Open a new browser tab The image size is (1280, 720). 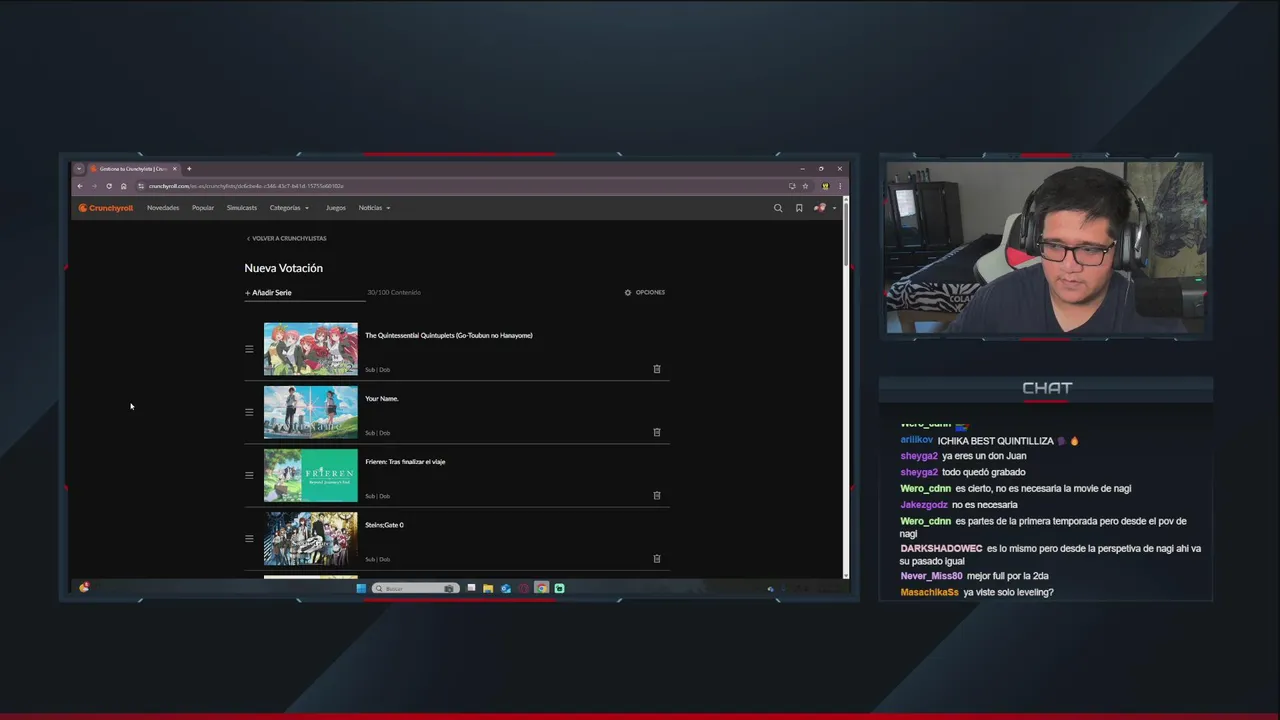coord(189,169)
